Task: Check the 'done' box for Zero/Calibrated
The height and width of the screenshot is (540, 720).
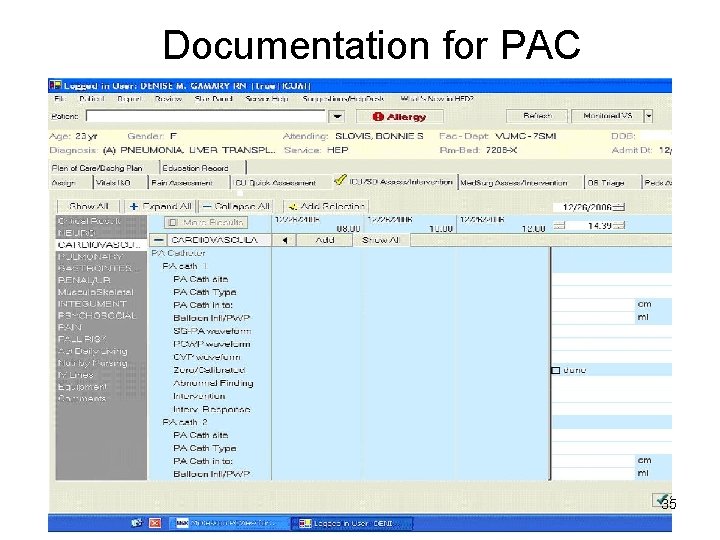Action: pos(556,370)
